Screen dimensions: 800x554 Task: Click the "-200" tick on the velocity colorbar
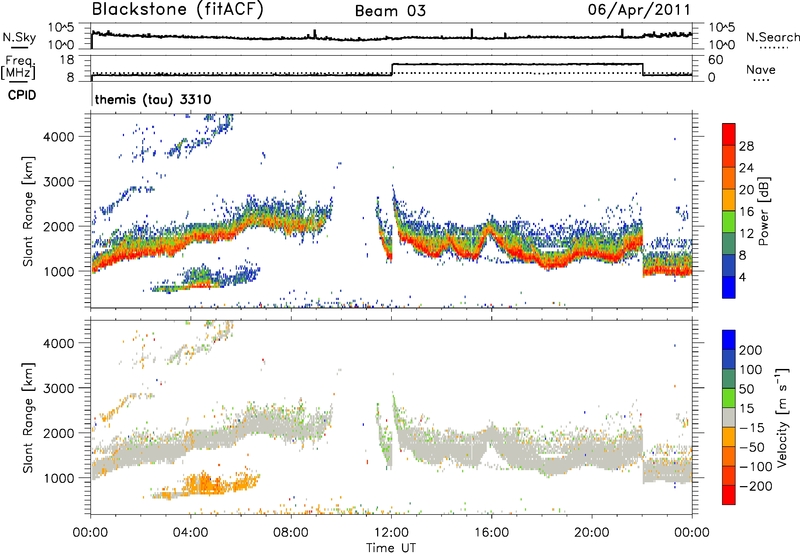[x=756, y=486]
